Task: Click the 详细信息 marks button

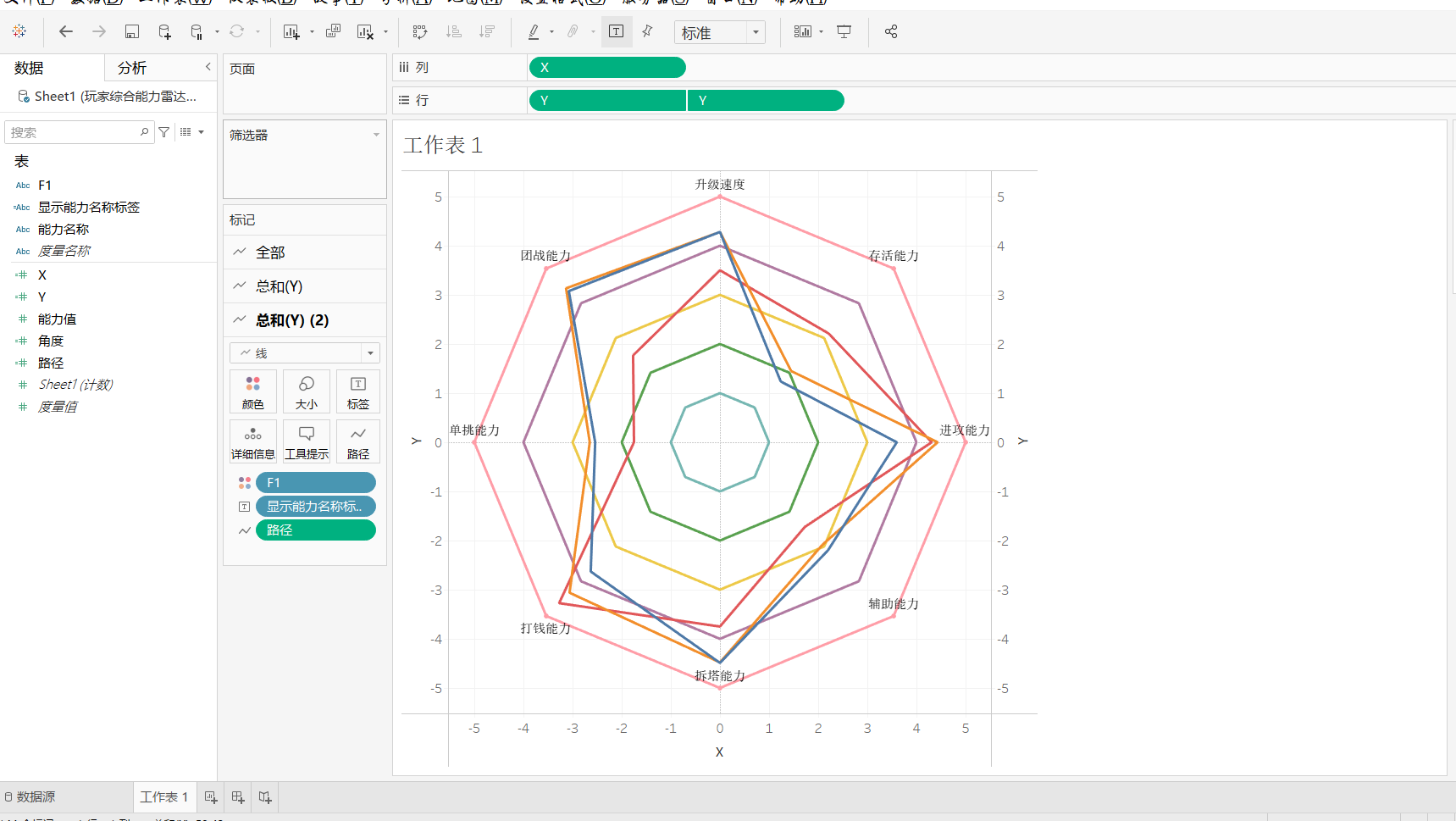Action: click(x=253, y=441)
